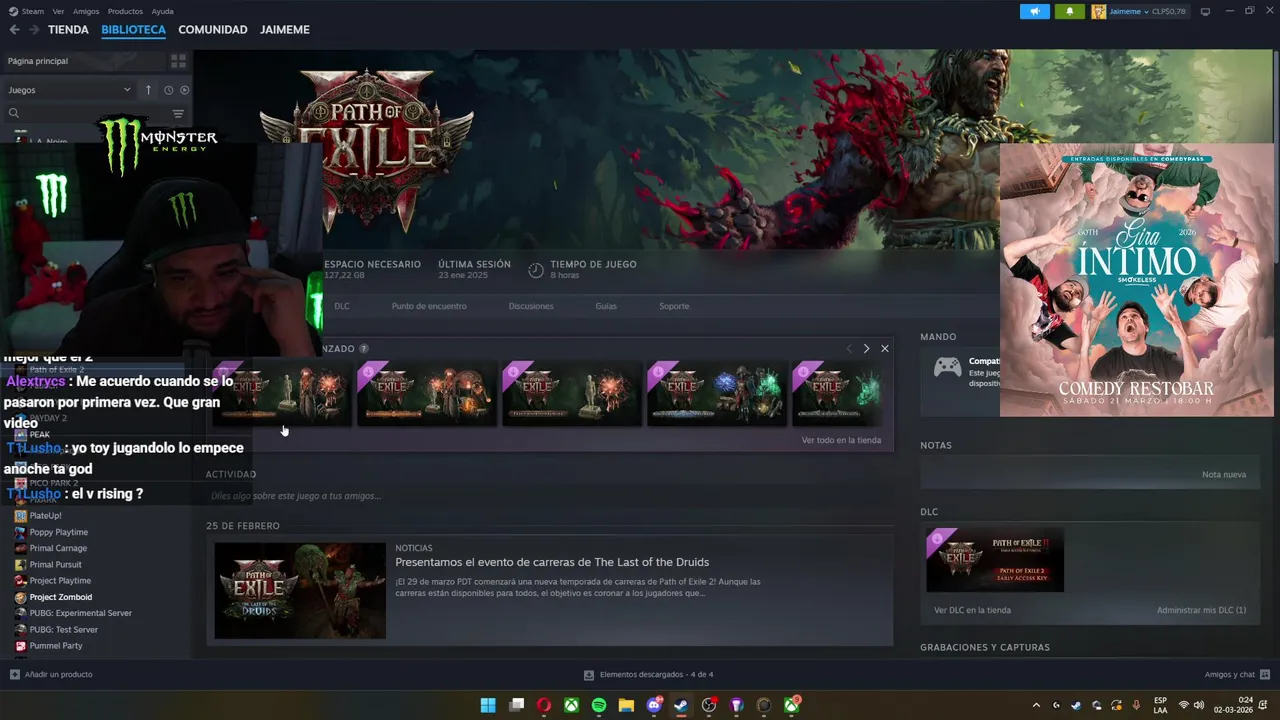This screenshot has width=1280, height=720.
Task: Click Administrar mis DLC (1)
Action: 1201,610
